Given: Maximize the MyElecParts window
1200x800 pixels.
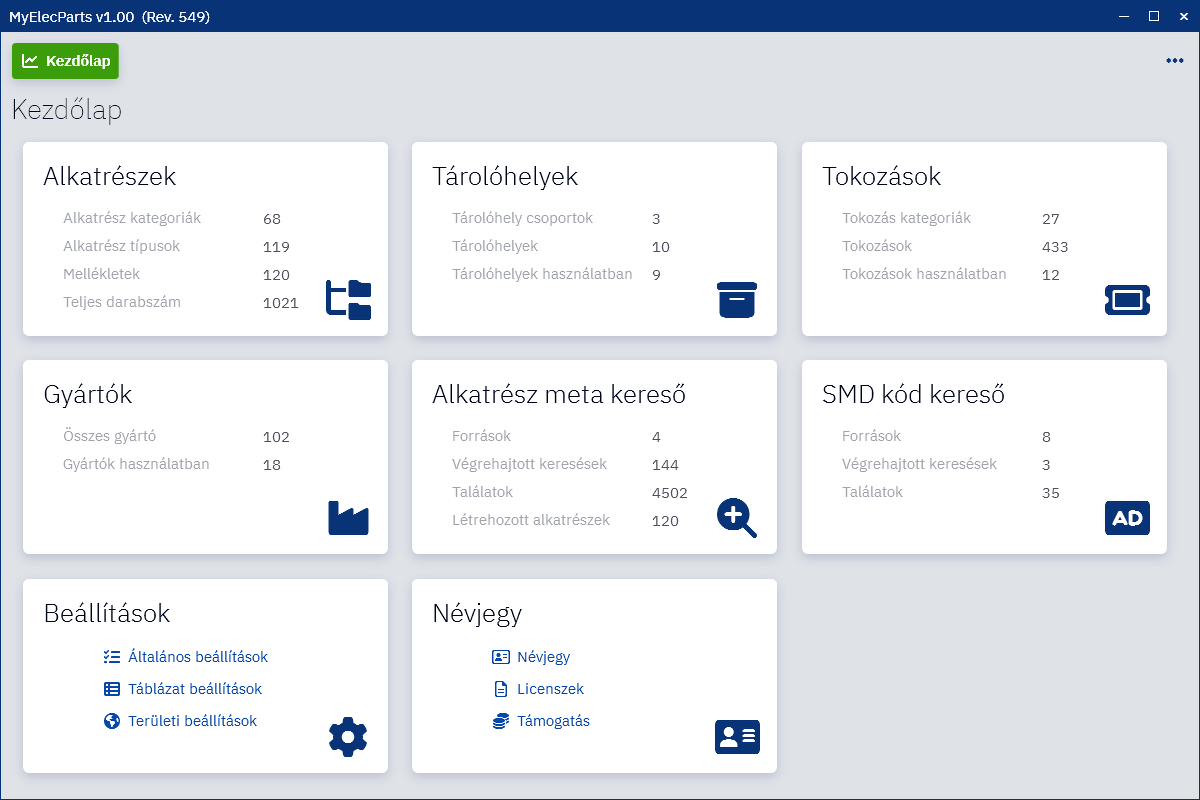Looking at the screenshot, I should pos(1154,16).
